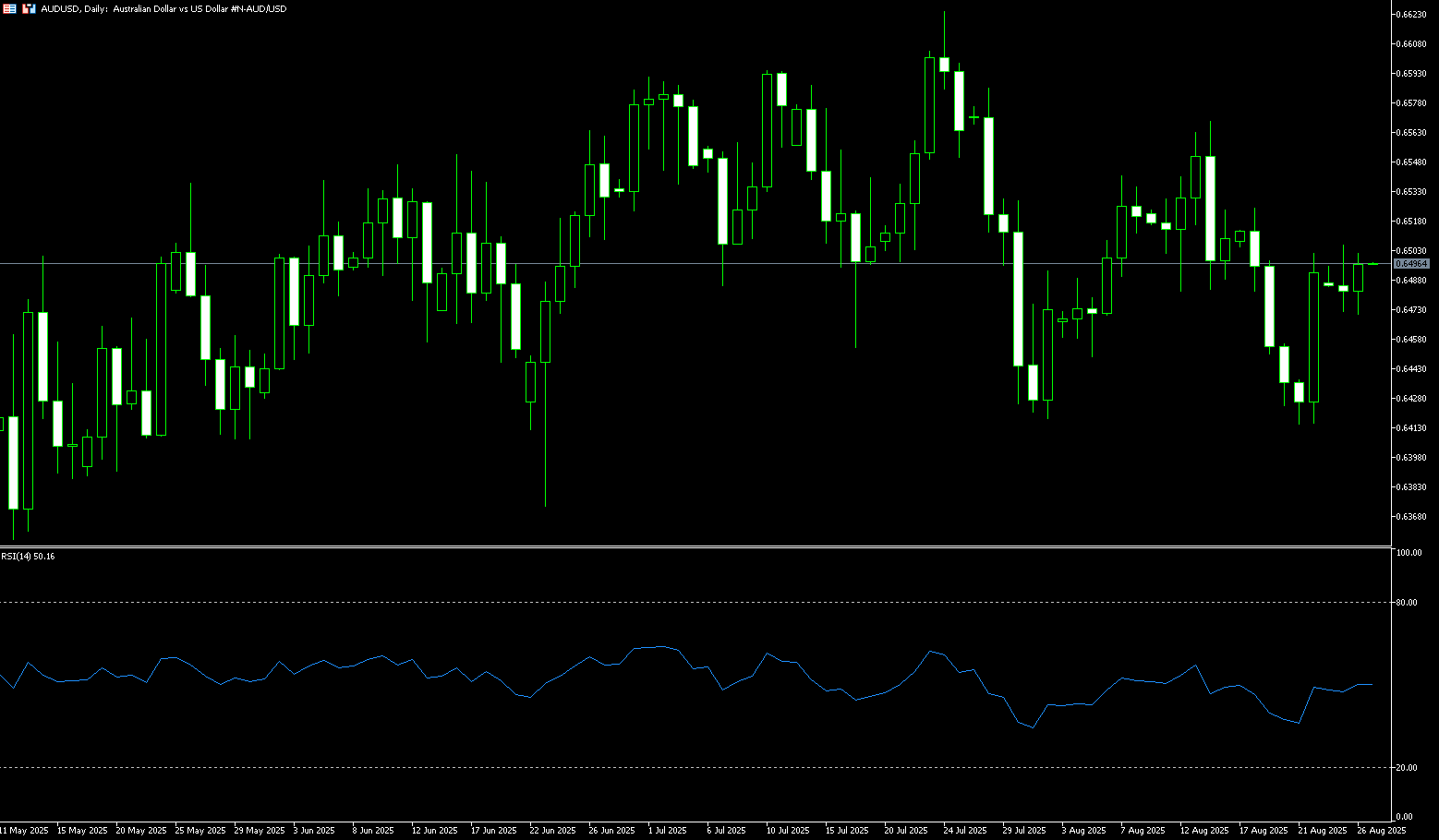
Task: Click the 0.64280 price axis label
Action: (x=1412, y=399)
